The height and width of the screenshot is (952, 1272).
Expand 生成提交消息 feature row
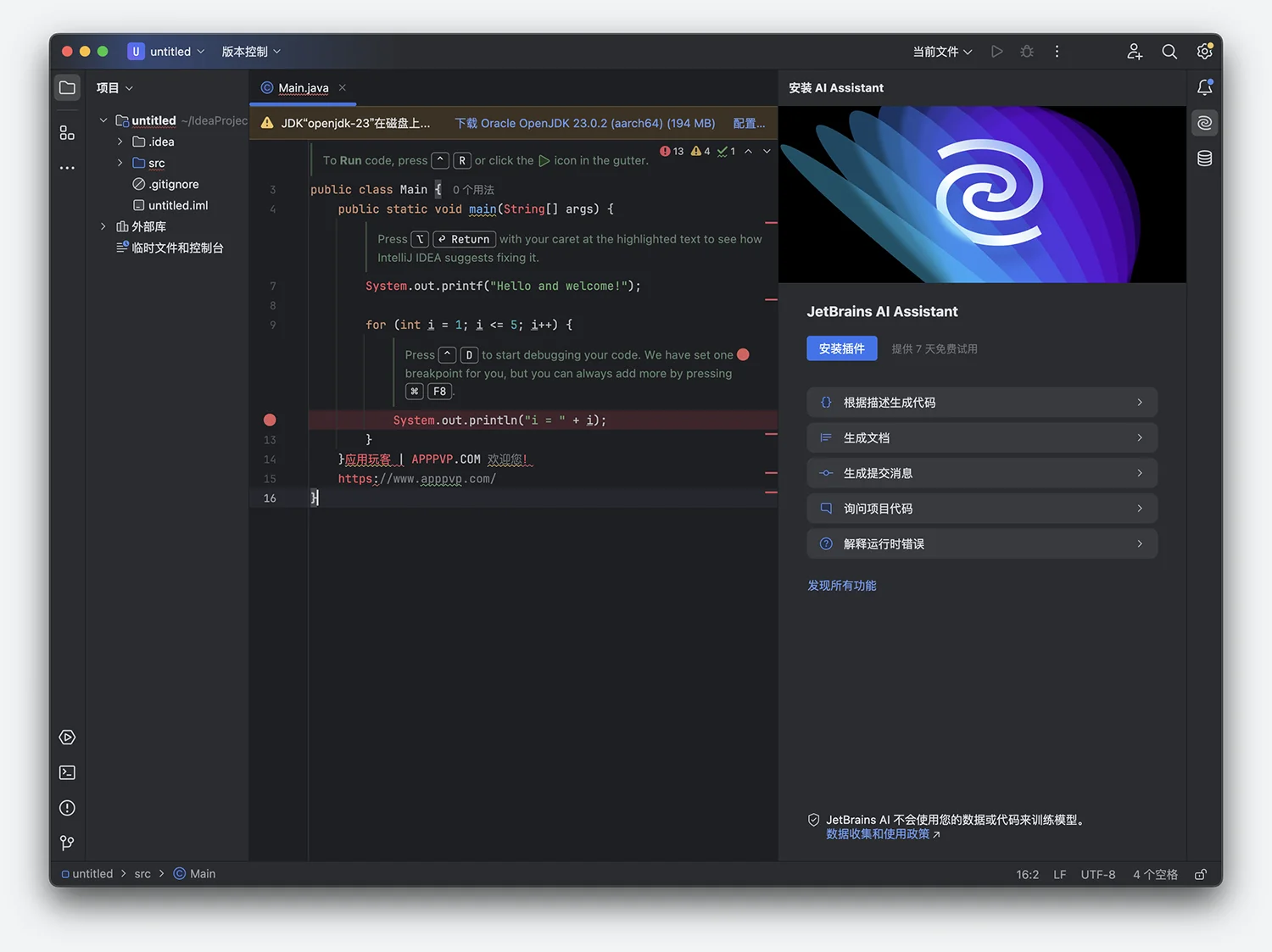(x=982, y=473)
